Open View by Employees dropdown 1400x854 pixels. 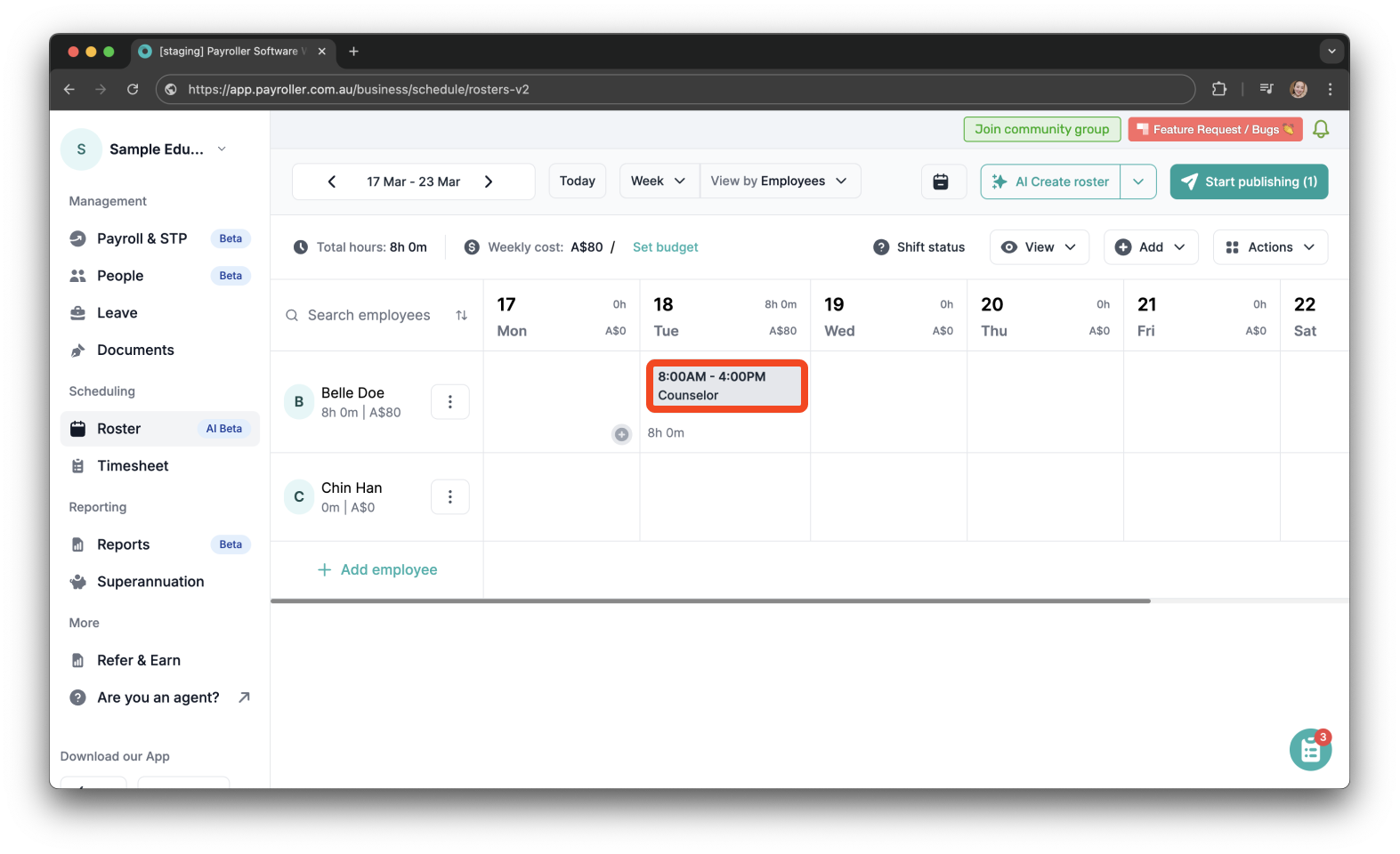[780, 181]
